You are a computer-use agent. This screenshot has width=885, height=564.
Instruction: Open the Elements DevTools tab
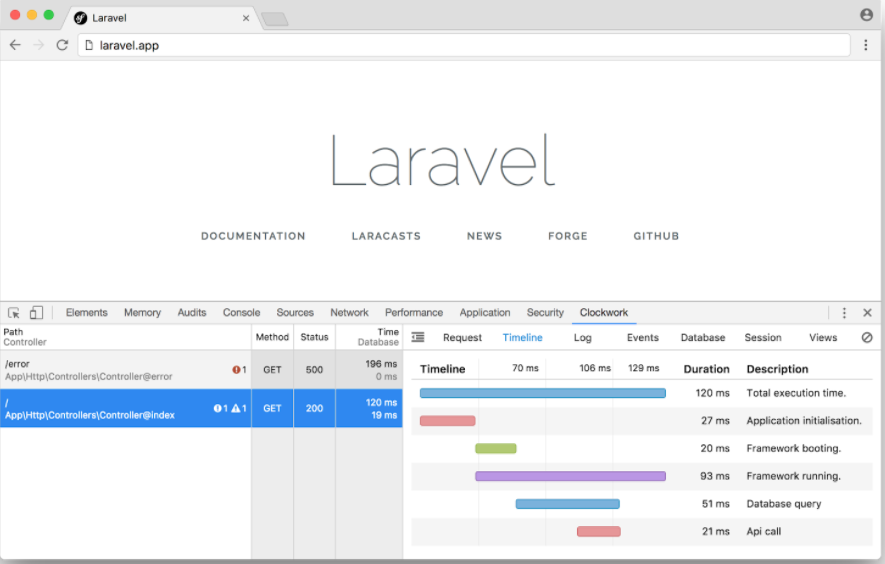click(x=86, y=313)
